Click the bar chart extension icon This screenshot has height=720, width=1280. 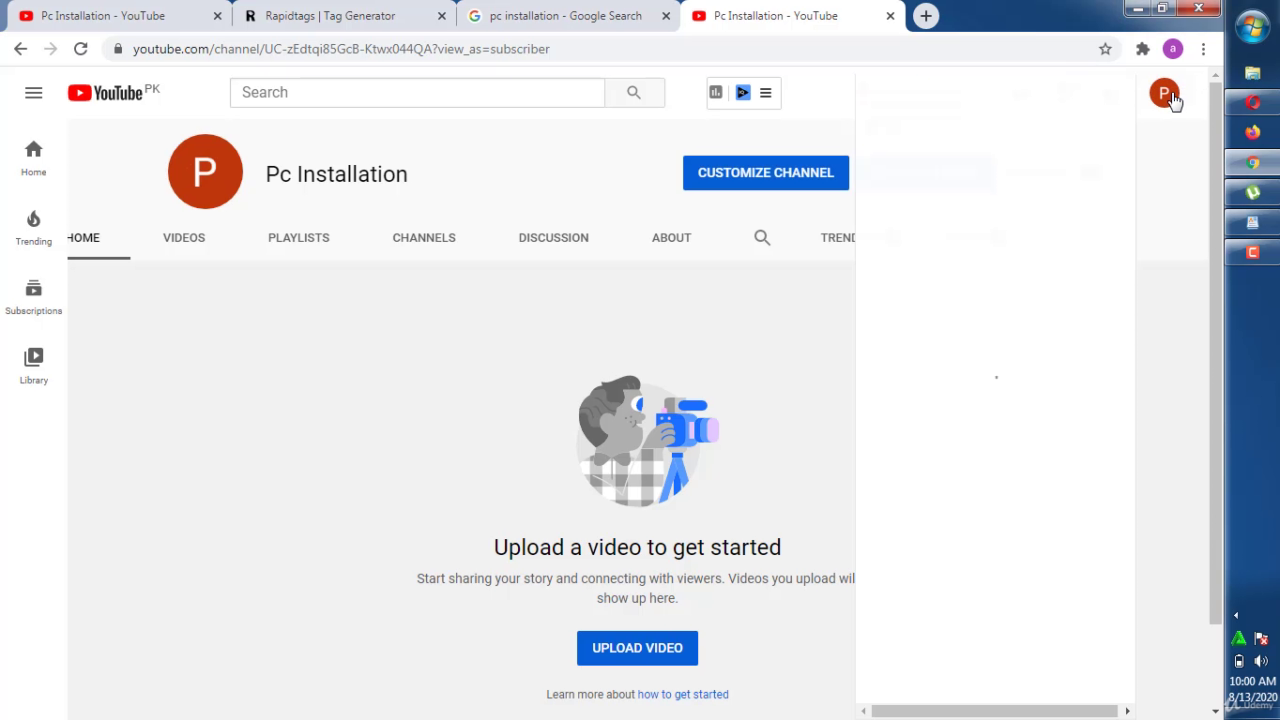[x=716, y=93]
